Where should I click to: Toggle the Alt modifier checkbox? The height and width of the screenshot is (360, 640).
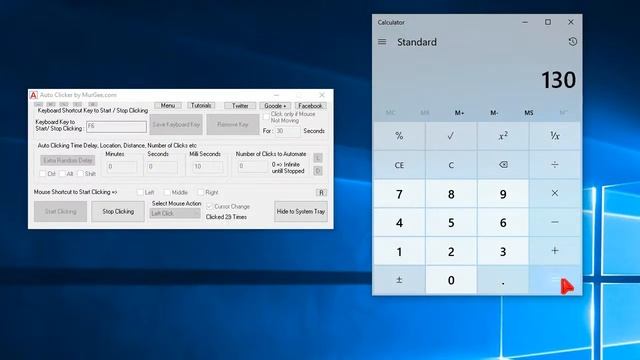pyautogui.click(x=62, y=173)
